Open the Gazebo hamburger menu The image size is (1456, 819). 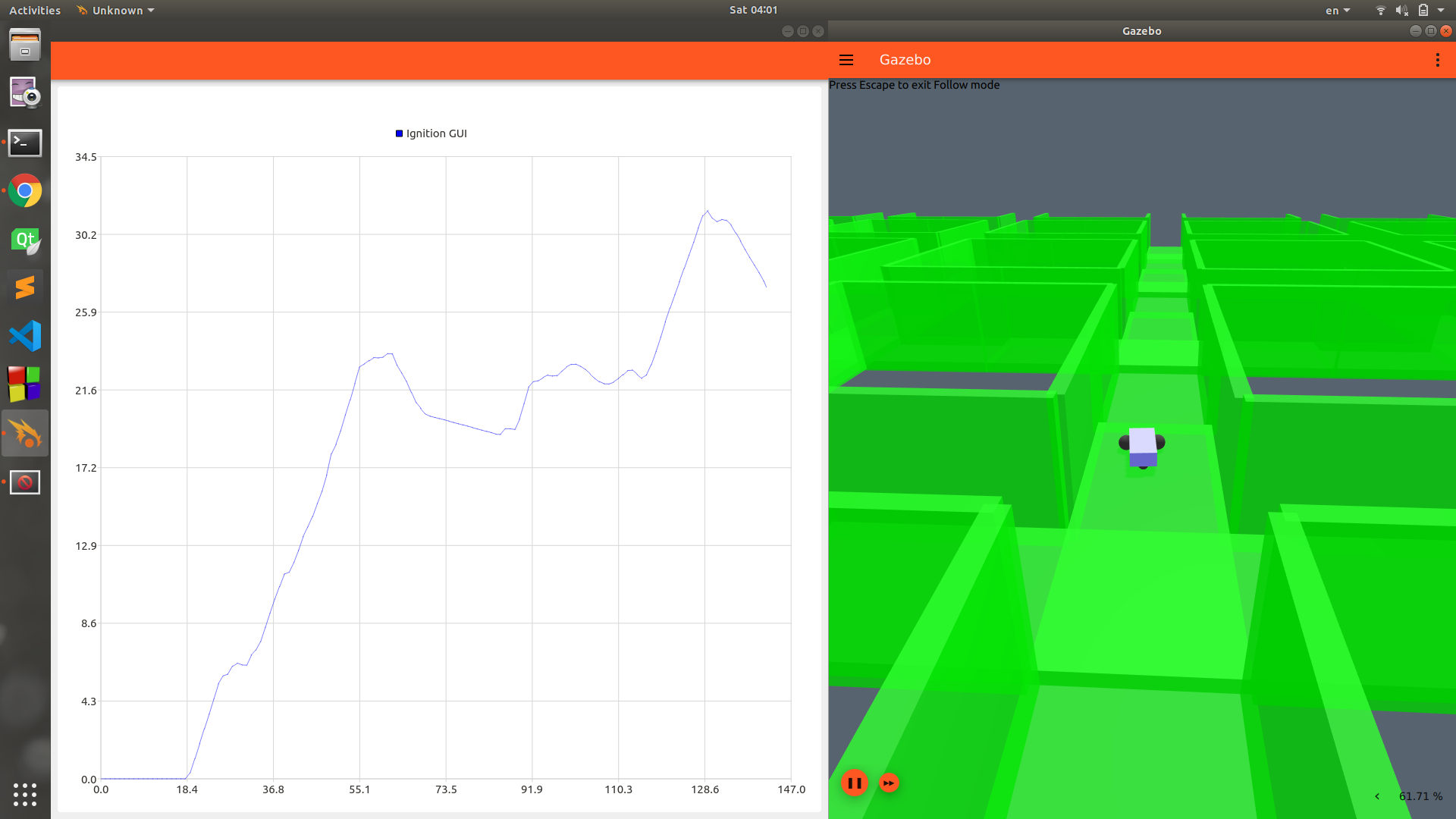pyautogui.click(x=846, y=60)
